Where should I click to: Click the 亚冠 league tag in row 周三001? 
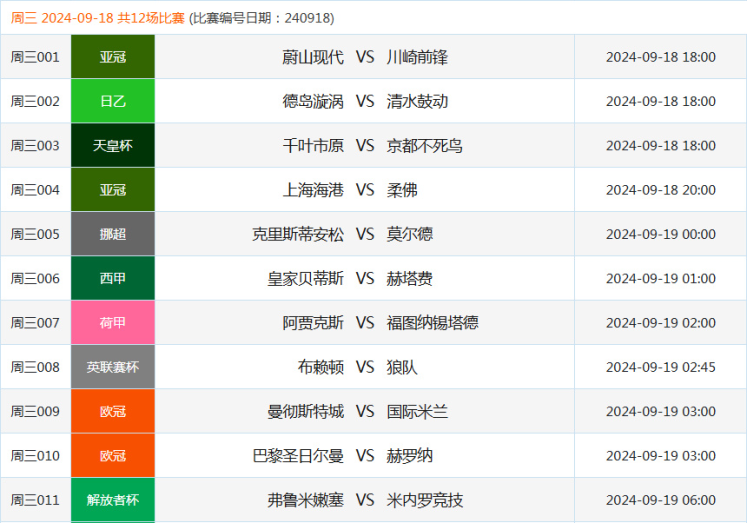pyautogui.click(x=113, y=57)
